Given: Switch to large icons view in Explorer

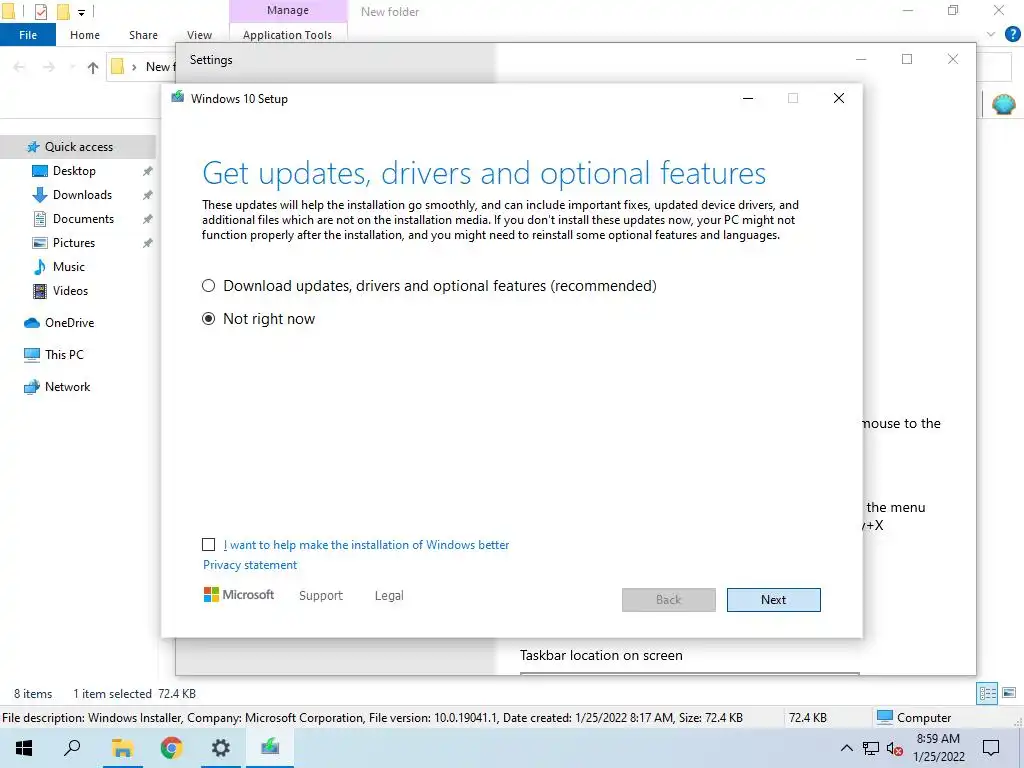Looking at the screenshot, I should tap(1009, 693).
